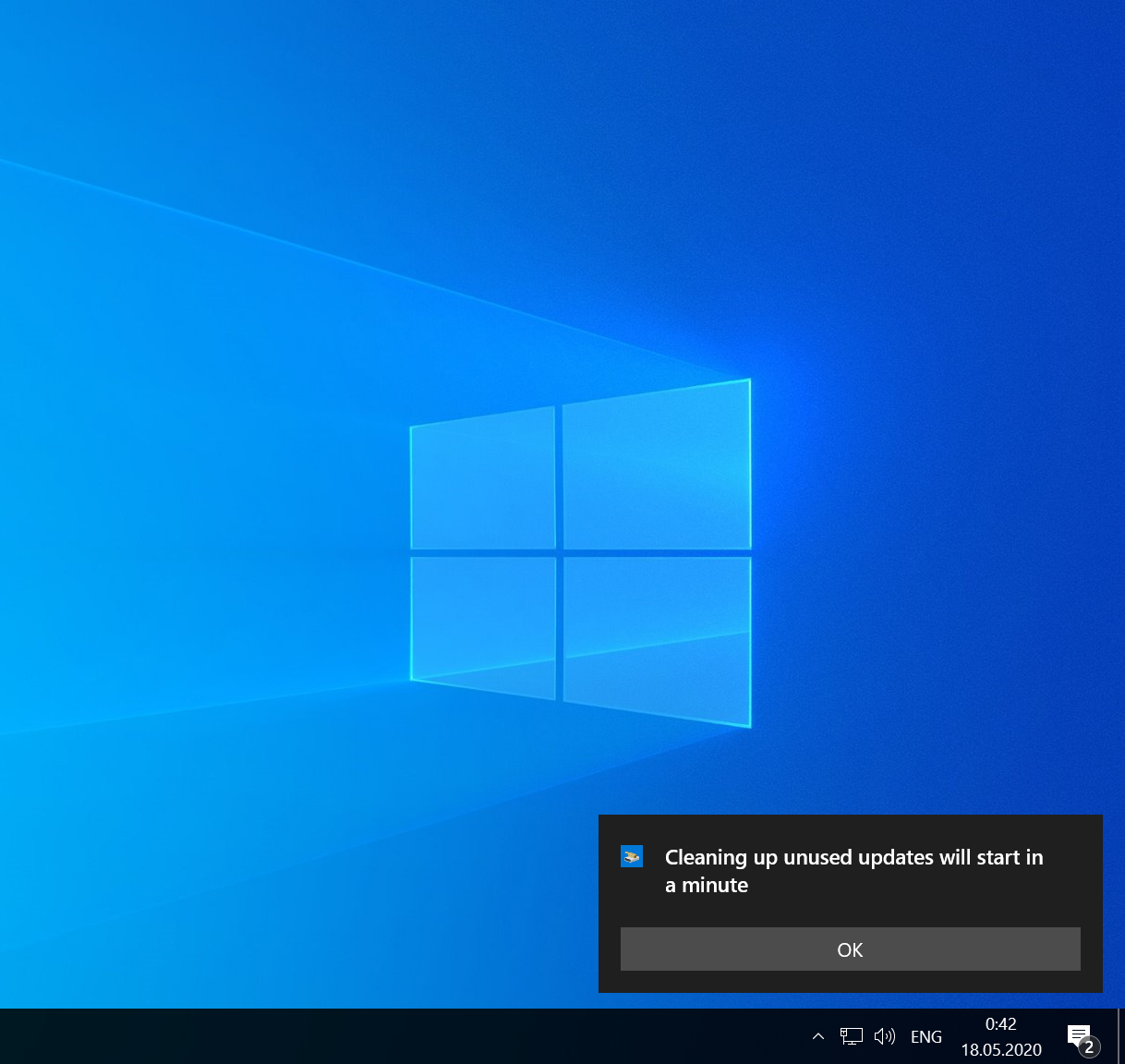Switch the ENG input language indicator

pyautogui.click(x=926, y=1036)
